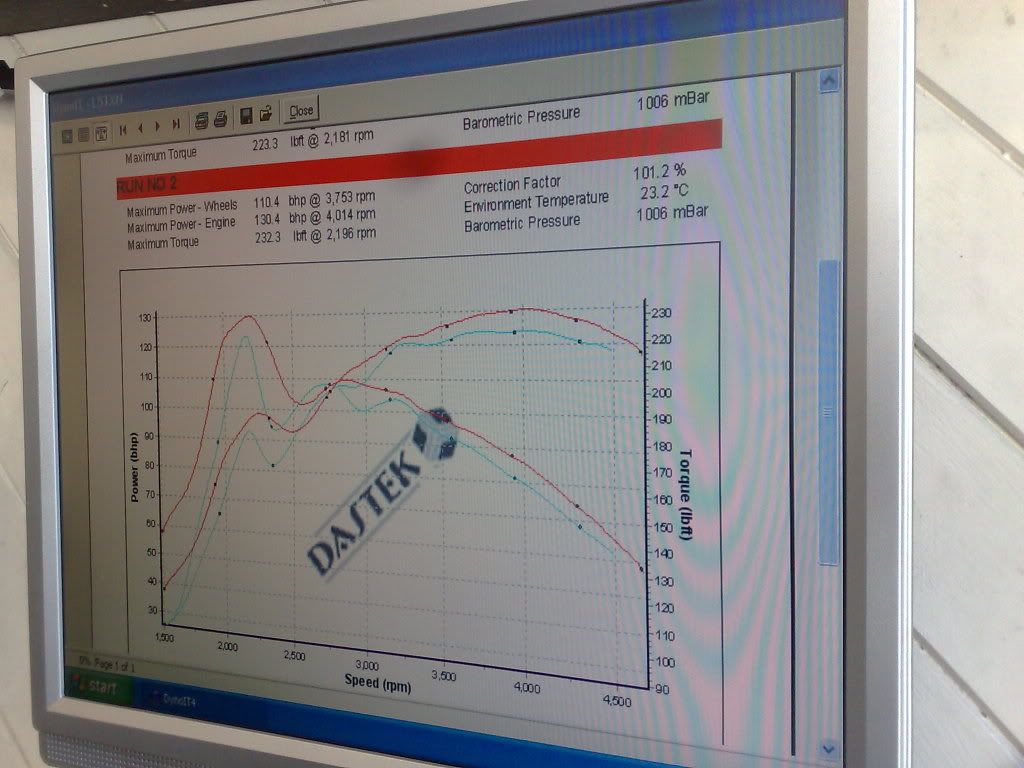Load a report with open-folder icon
Screen dimensions: 1024x768
coord(266,114)
